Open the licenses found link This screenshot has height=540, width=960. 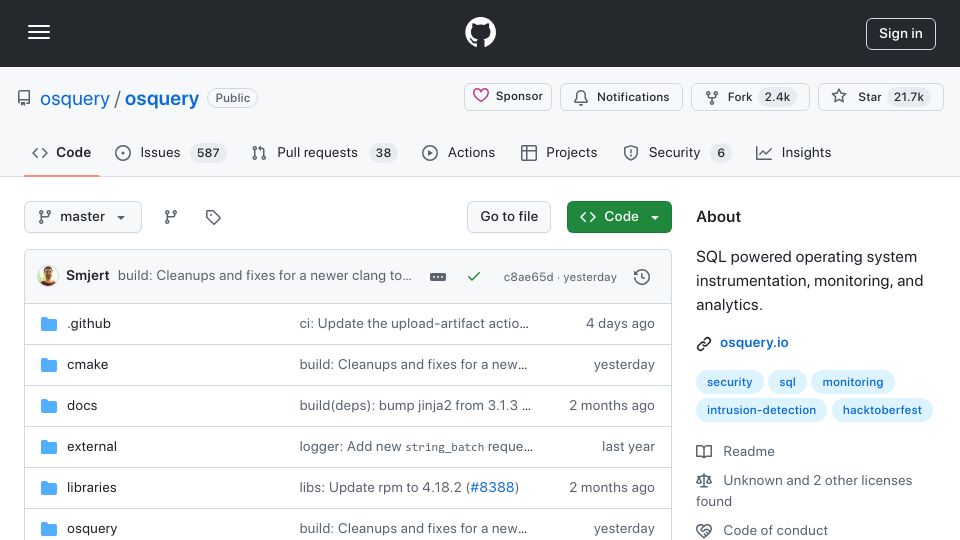pos(804,490)
